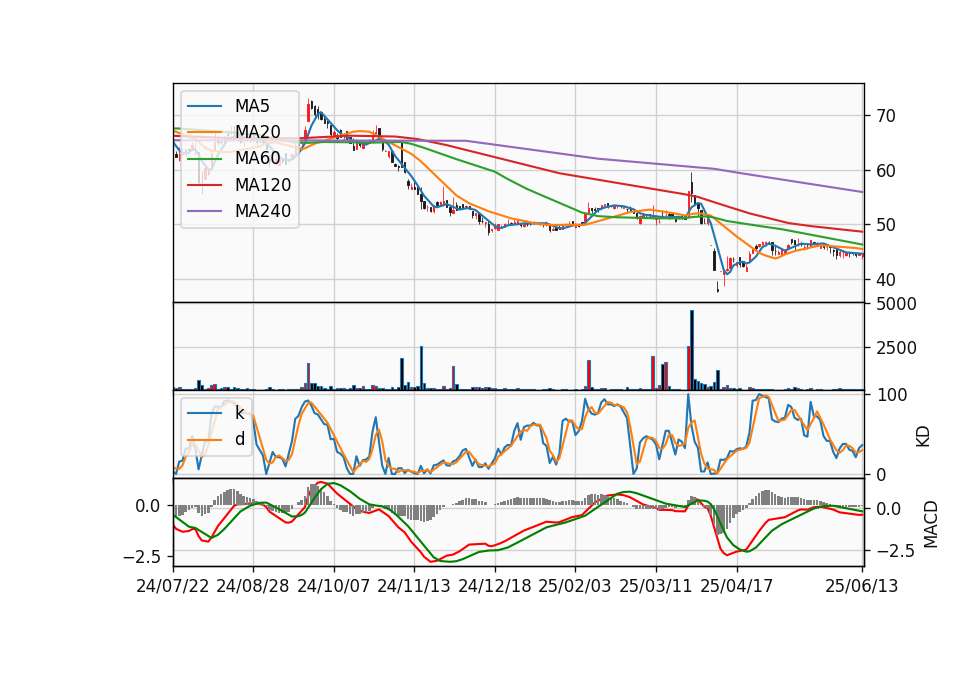Click the MA20 legend label
This screenshot has width=960, height=690.
(x=258, y=132)
